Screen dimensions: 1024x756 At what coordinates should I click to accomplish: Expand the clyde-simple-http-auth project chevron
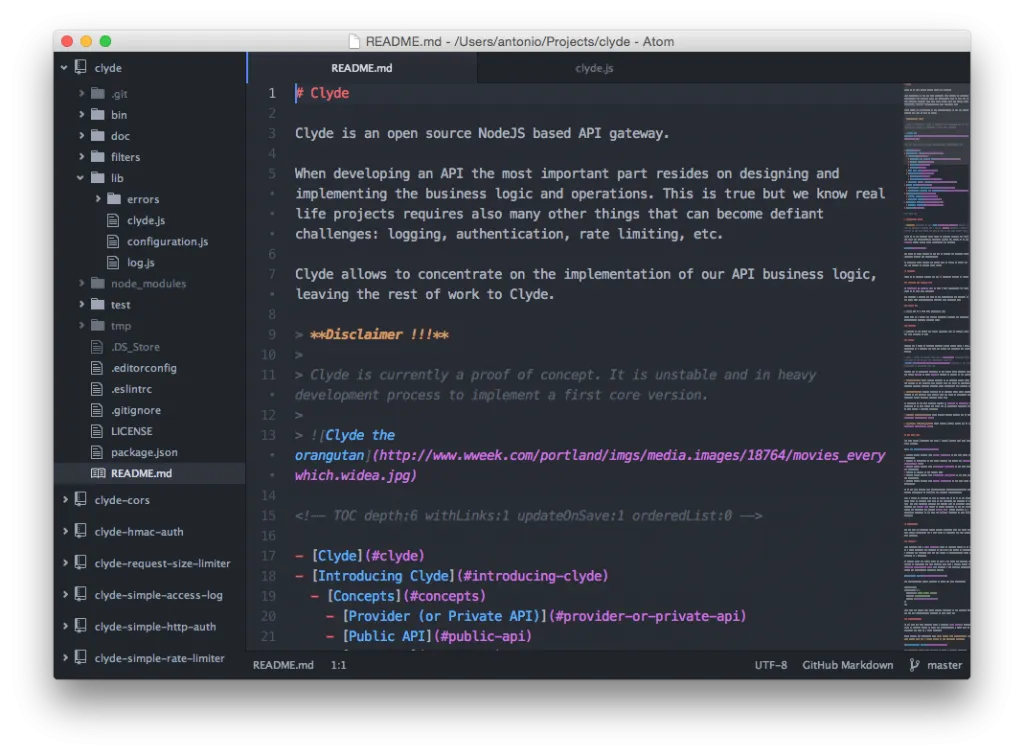pyautogui.click(x=65, y=625)
